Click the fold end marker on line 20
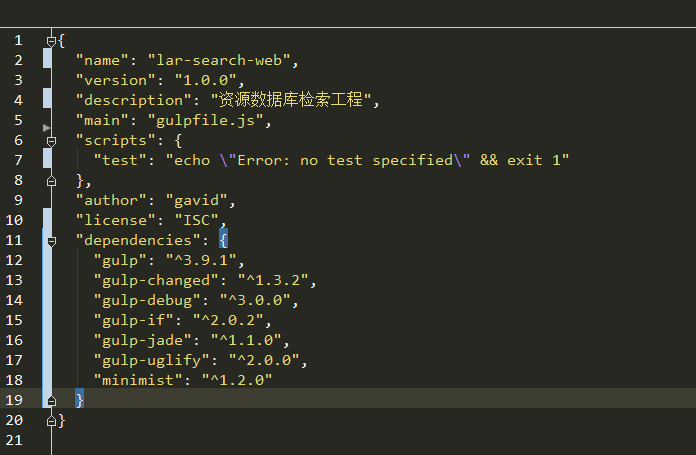The image size is (696, 455). (51, 420)
